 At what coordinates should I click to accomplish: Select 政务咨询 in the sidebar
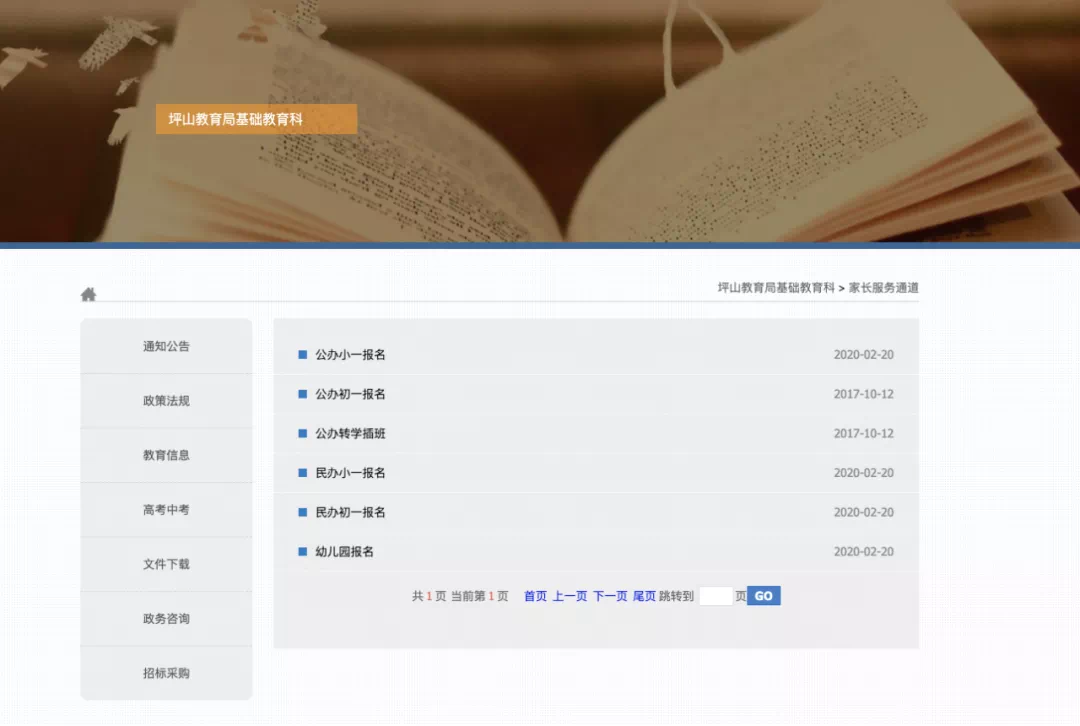pyautogui.click(x=166, y=618)
